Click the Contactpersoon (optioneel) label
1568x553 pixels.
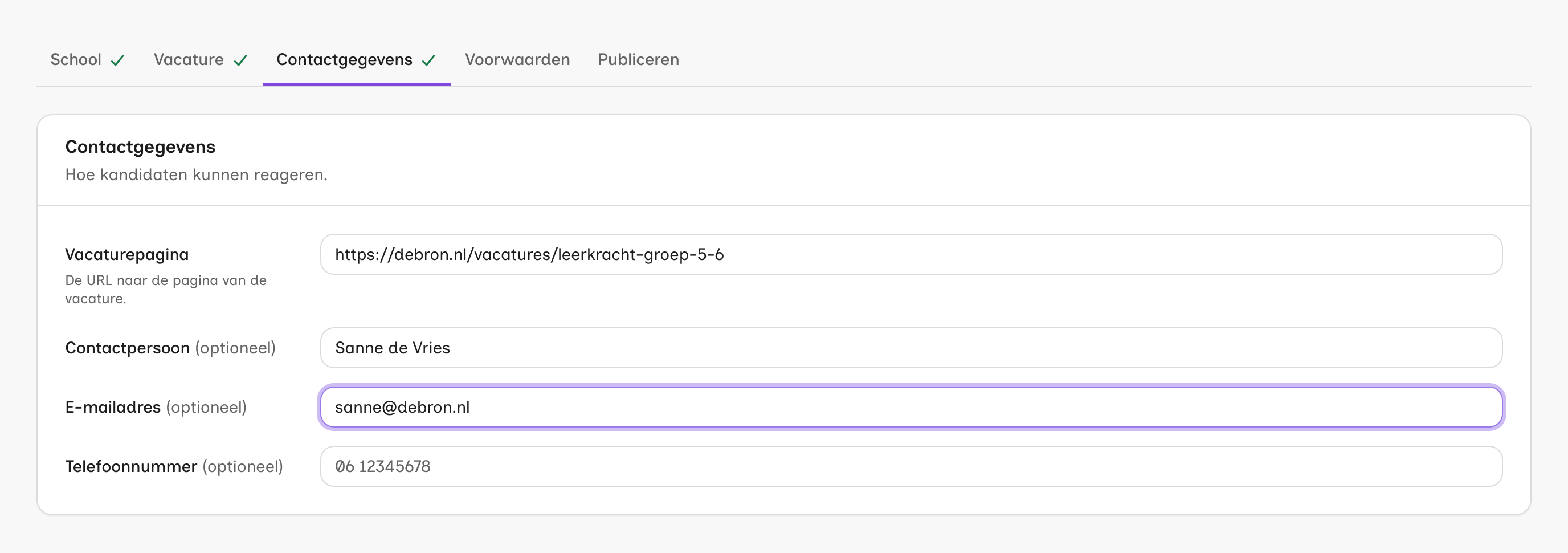click(170, 348)
